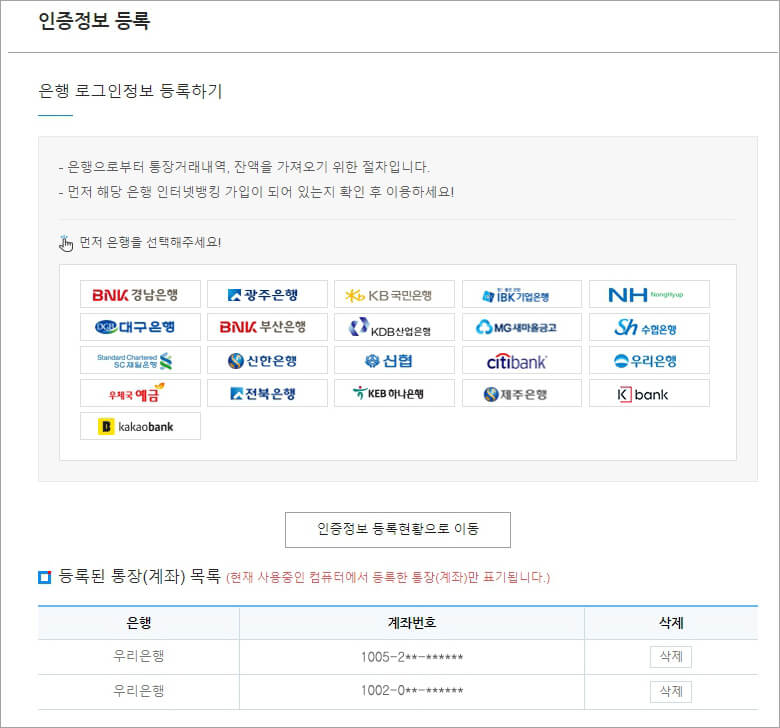The image size is (780, 728).
Task: Click the blue square bullet before 등록된 통장
Action: click(x=45, y=577)
